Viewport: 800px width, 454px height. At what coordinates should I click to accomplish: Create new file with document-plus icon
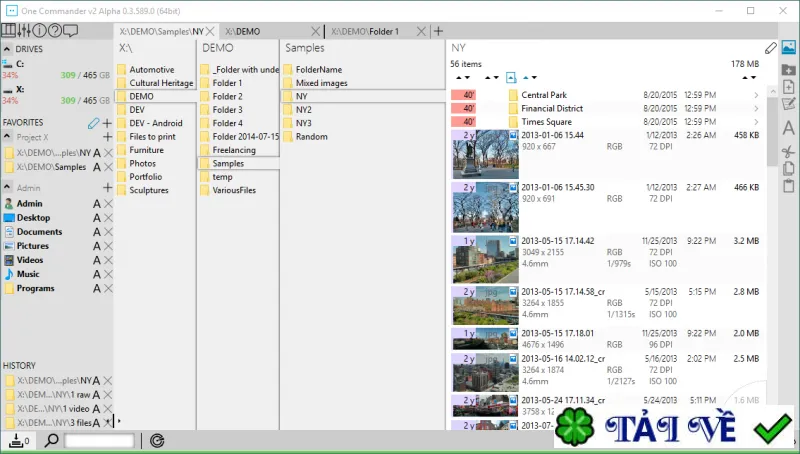pos(788,87)
